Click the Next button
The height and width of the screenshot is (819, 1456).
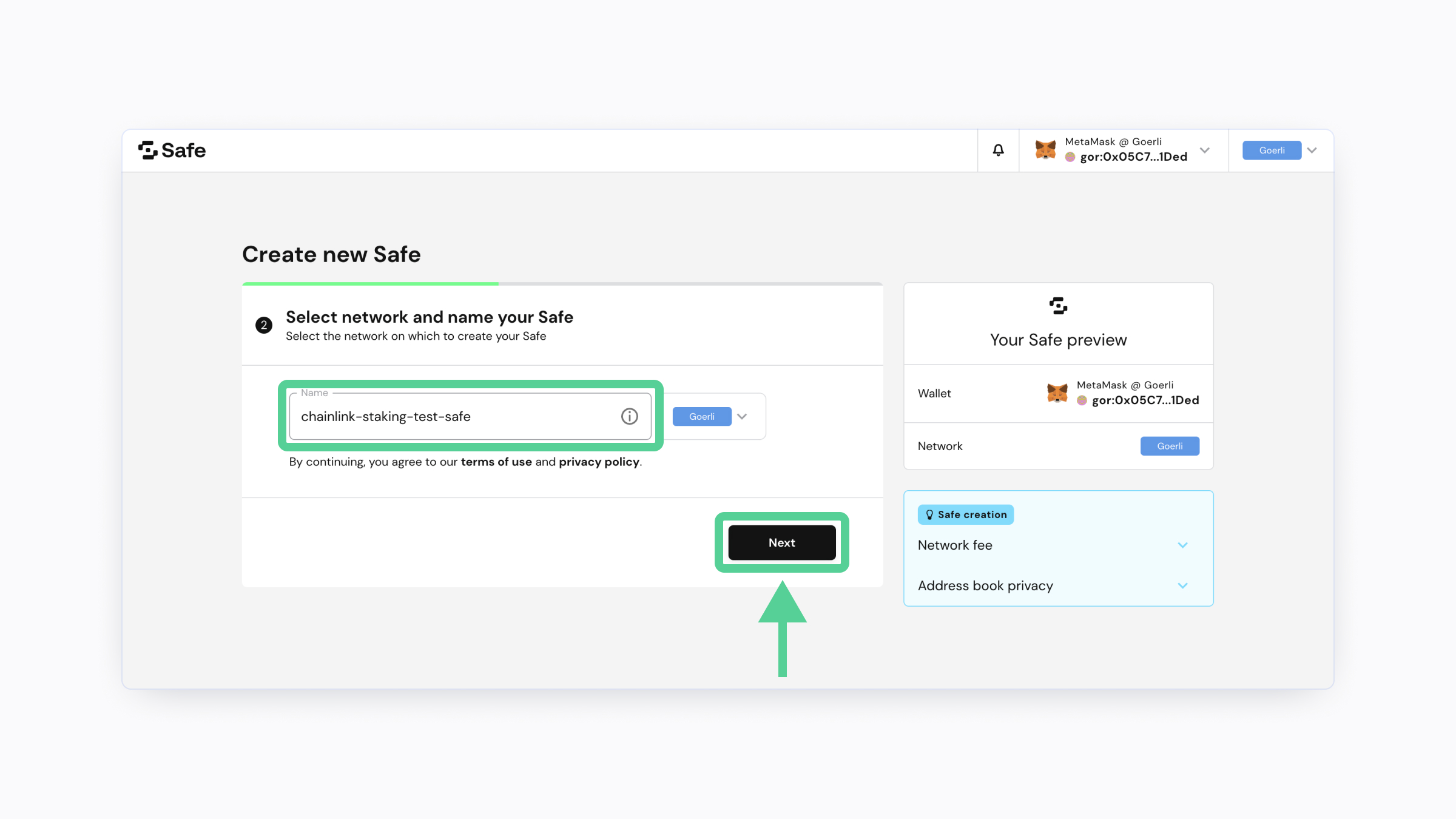click(x=781, y=542)
